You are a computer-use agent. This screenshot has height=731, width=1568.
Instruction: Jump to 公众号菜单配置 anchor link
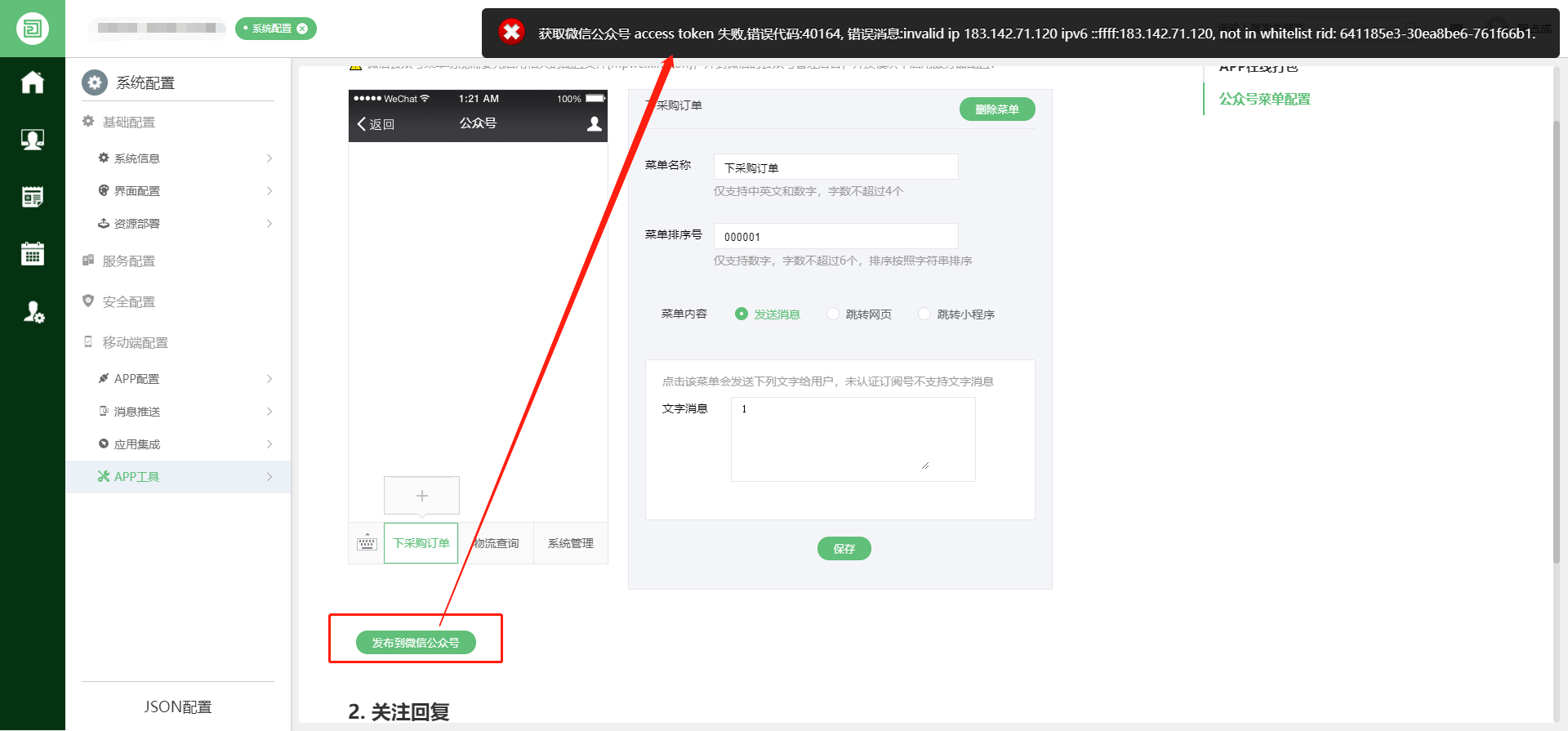(x=1264, y=99)
